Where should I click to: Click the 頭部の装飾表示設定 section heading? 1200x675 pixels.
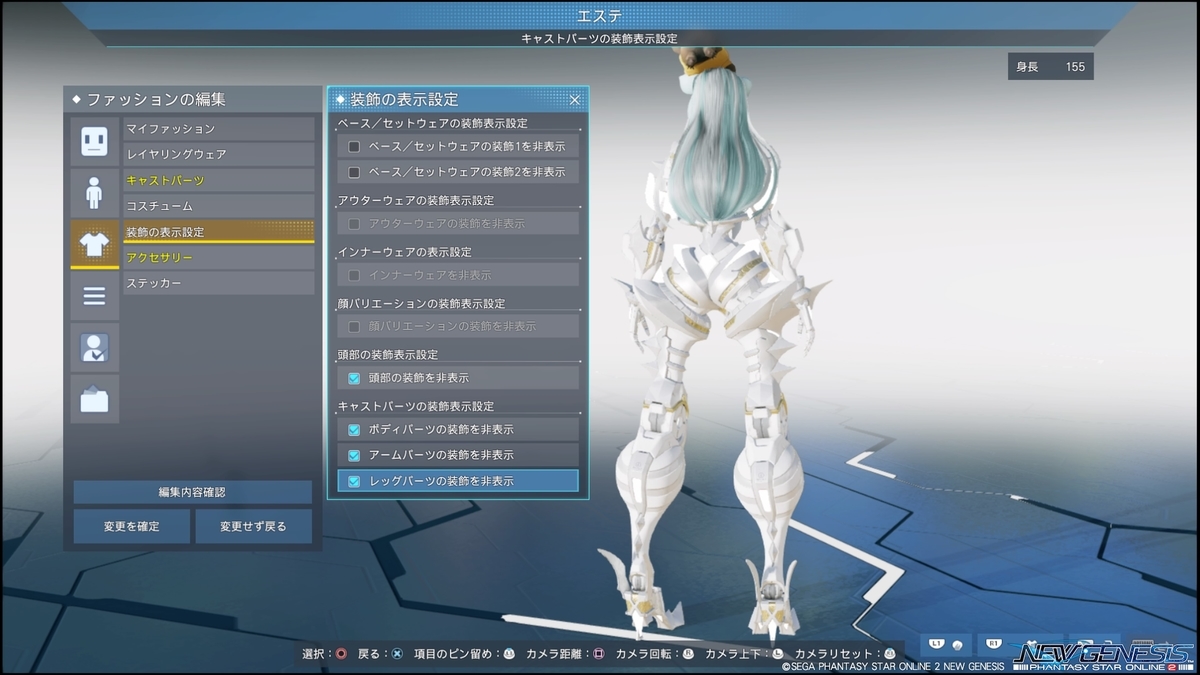click(x=388, y=355)
